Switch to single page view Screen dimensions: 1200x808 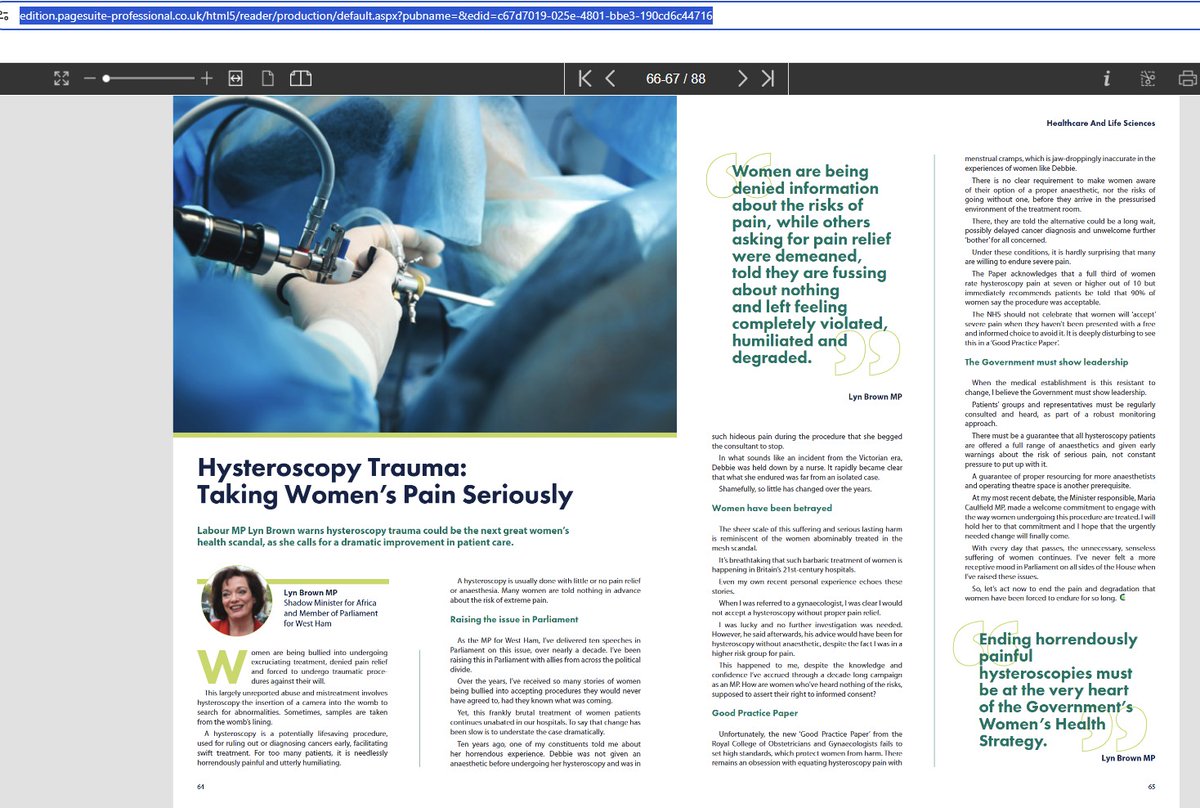click(267, 78)
